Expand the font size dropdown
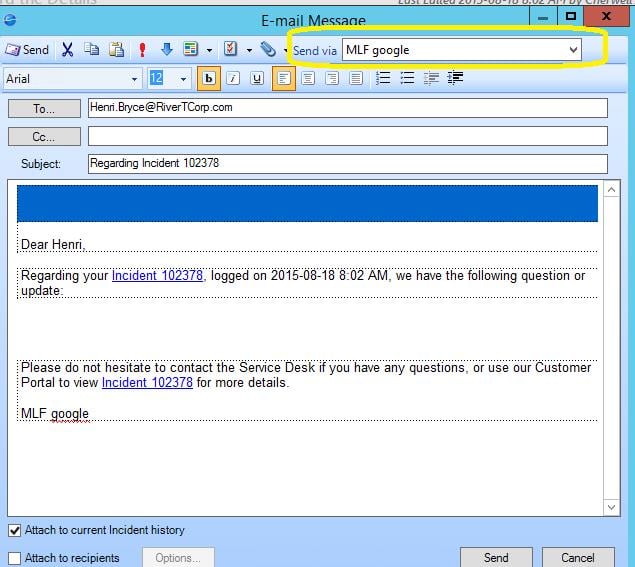 (183, 79)
